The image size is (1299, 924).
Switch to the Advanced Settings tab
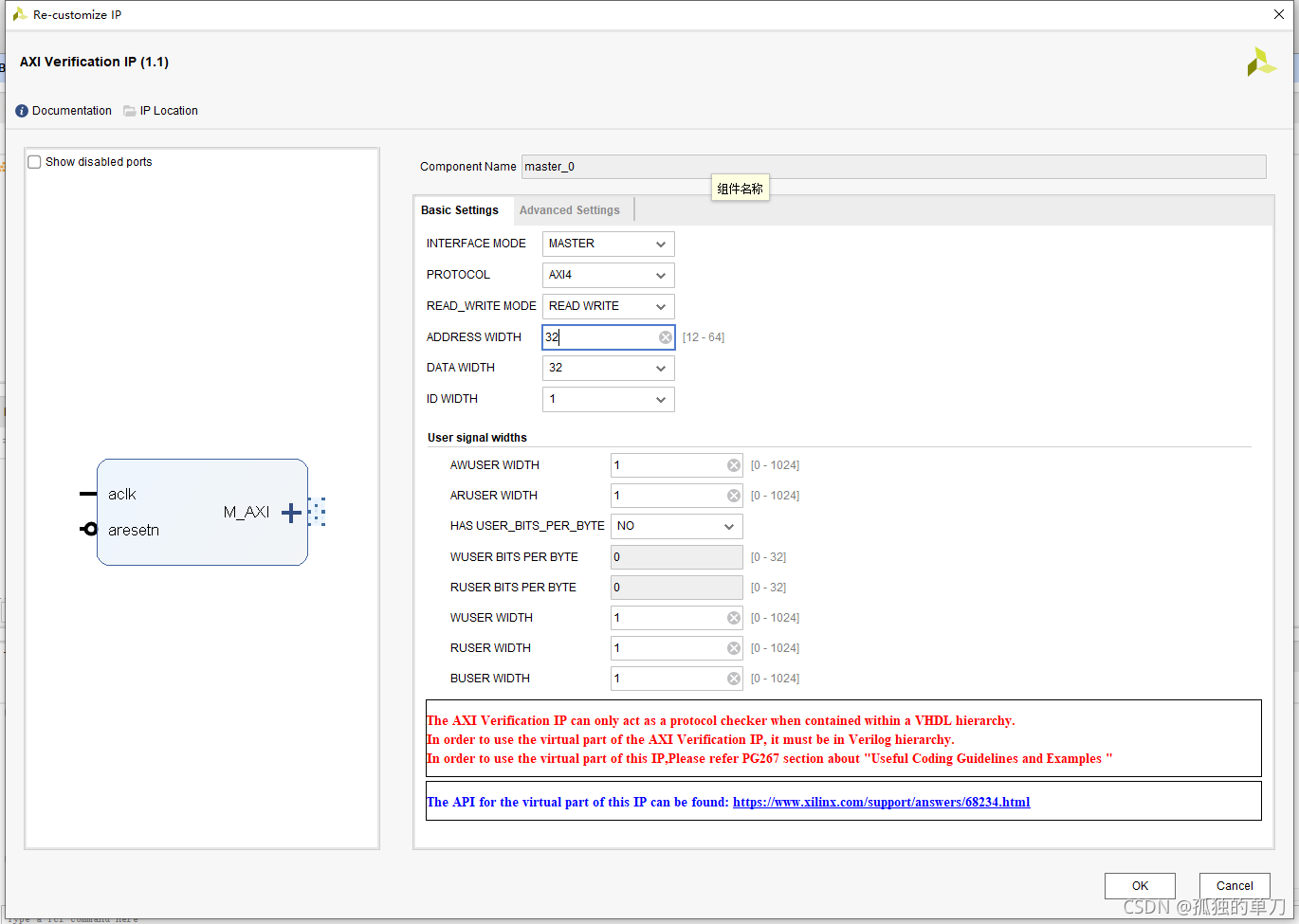(x=569, y=210)
